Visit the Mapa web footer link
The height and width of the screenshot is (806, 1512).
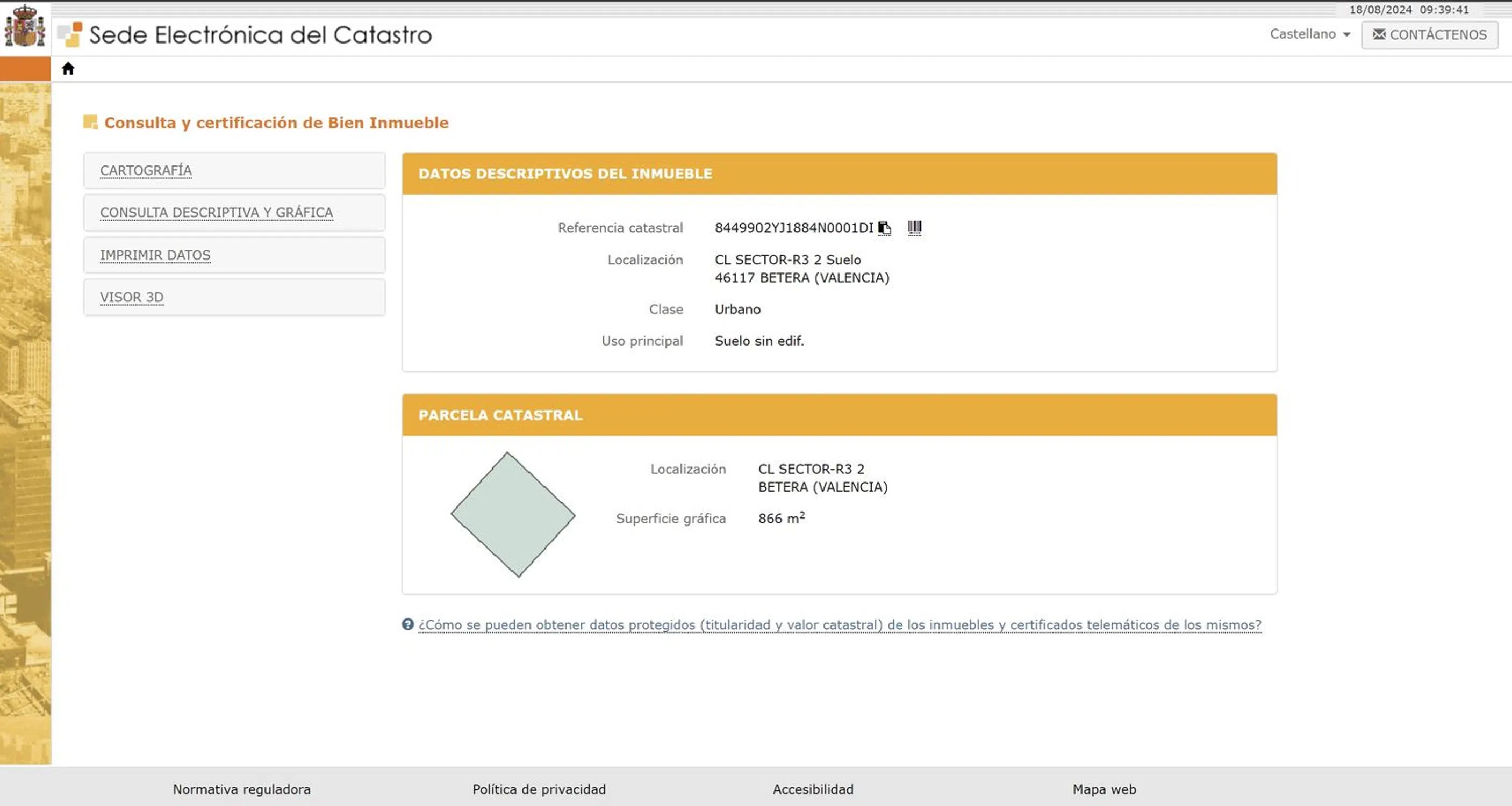pos(1104,789)
